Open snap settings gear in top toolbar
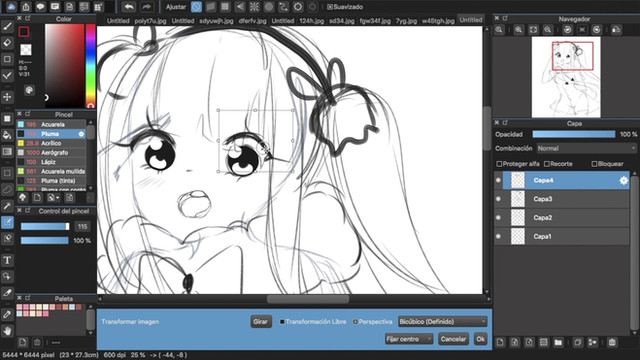Image resolution: width=640 pixels, height=360 pixels. [298, 7]
